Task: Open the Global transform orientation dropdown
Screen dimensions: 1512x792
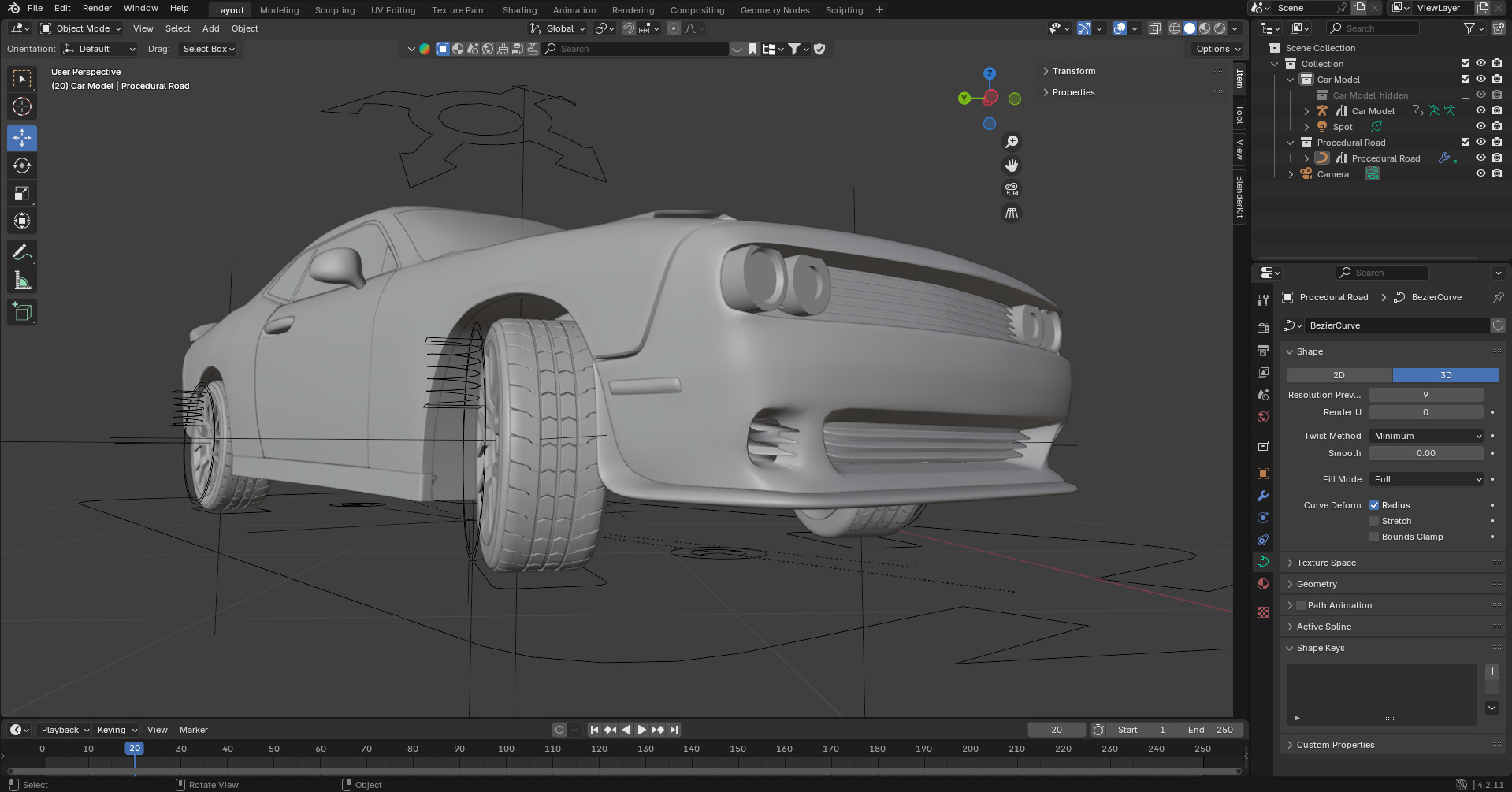Action: [558, 28]
